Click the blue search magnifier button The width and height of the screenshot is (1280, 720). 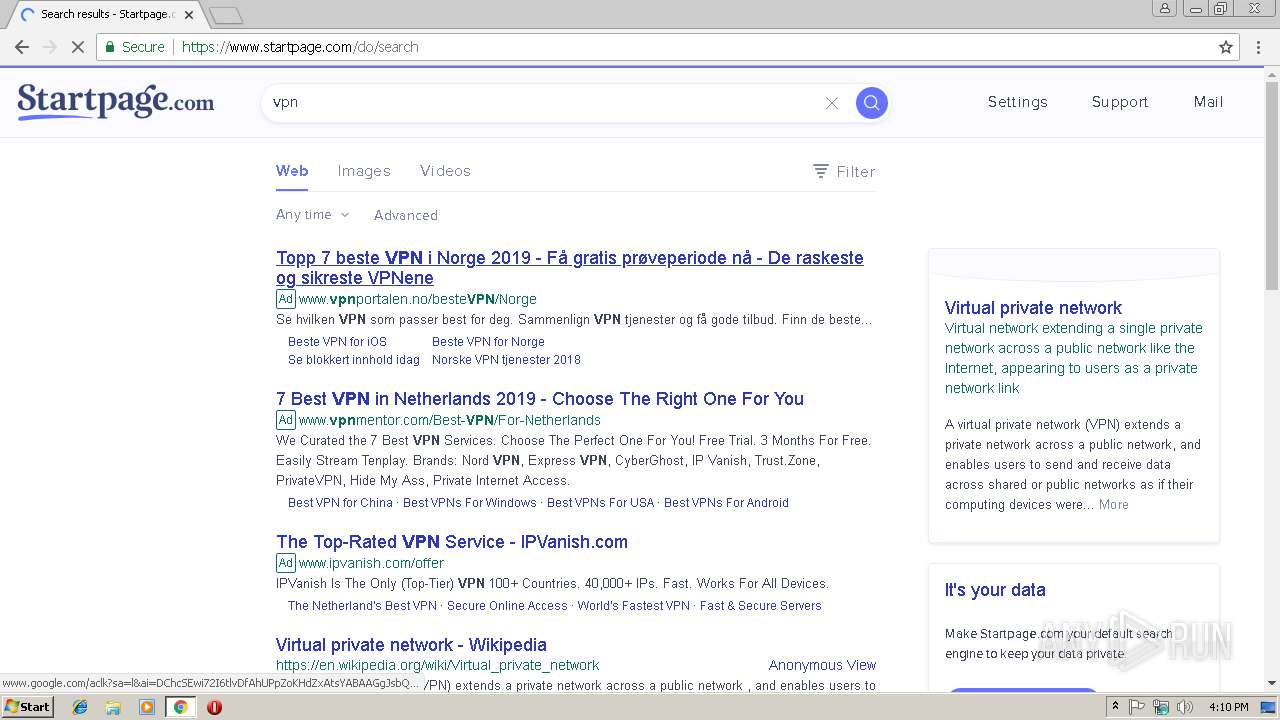(x=871, y=102)
